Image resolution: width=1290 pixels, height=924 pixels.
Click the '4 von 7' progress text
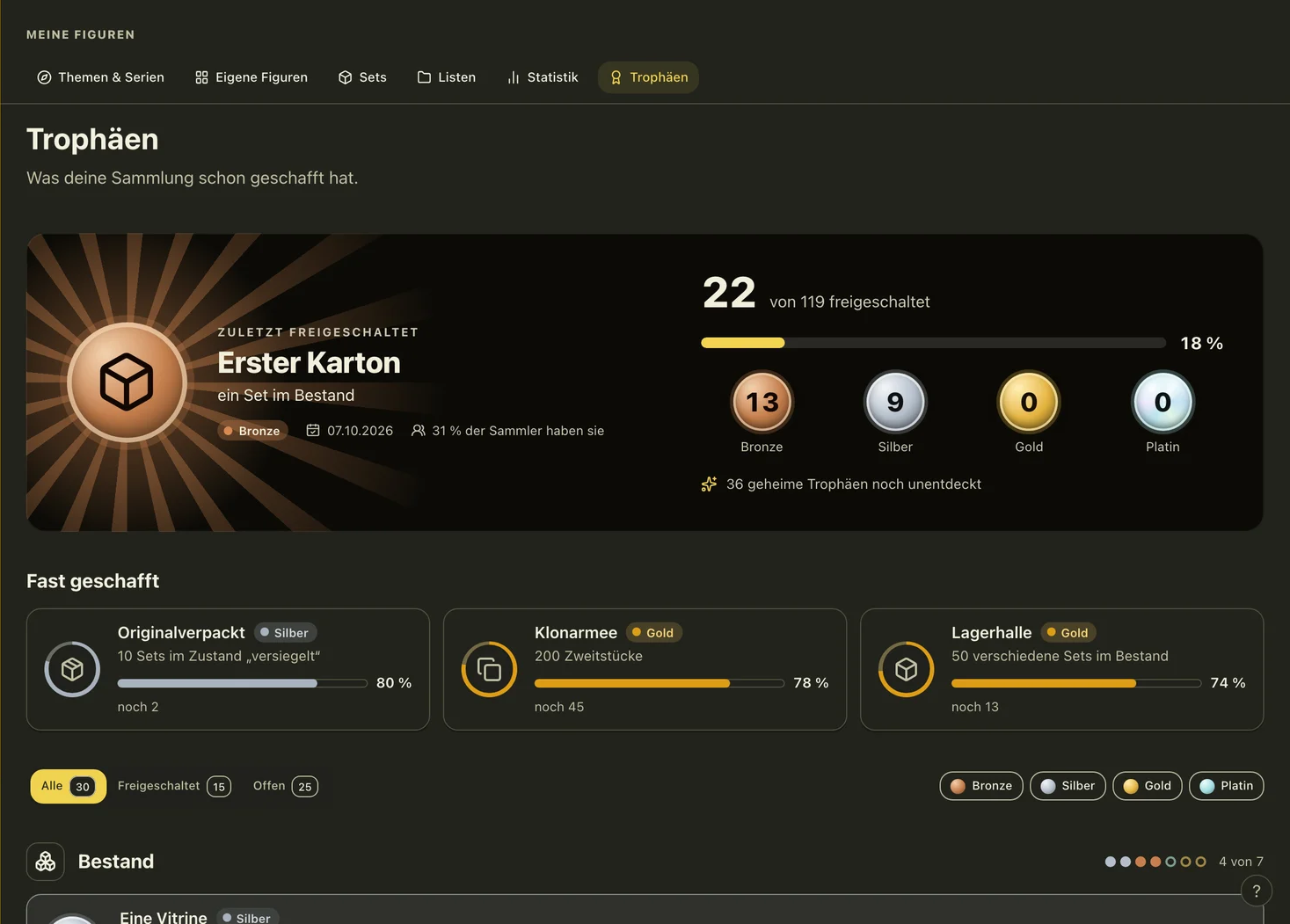click(x=1241, y=862)
